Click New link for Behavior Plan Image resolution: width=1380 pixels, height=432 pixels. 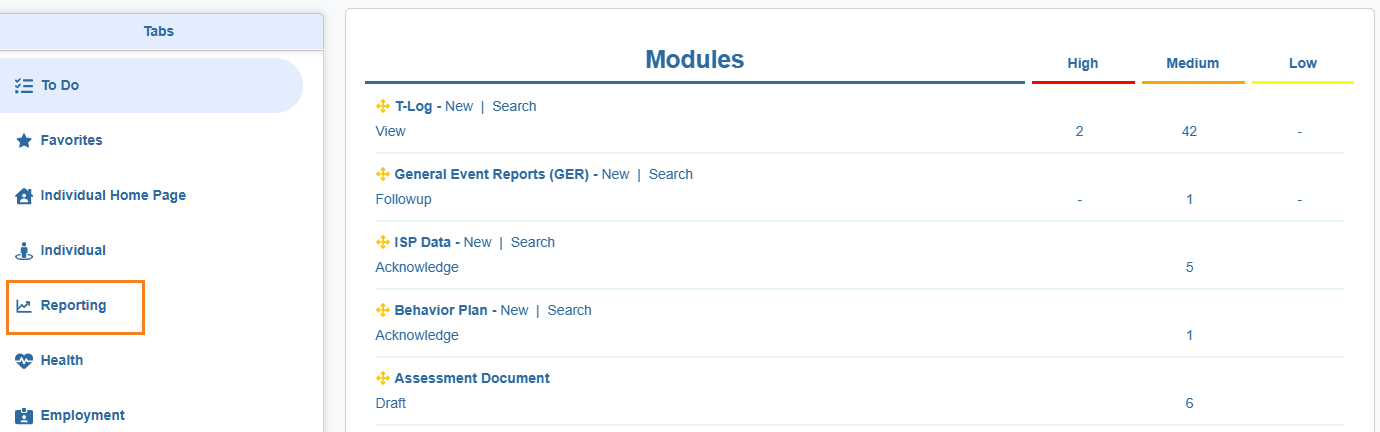pyautogui.click(x=514, y=311)
